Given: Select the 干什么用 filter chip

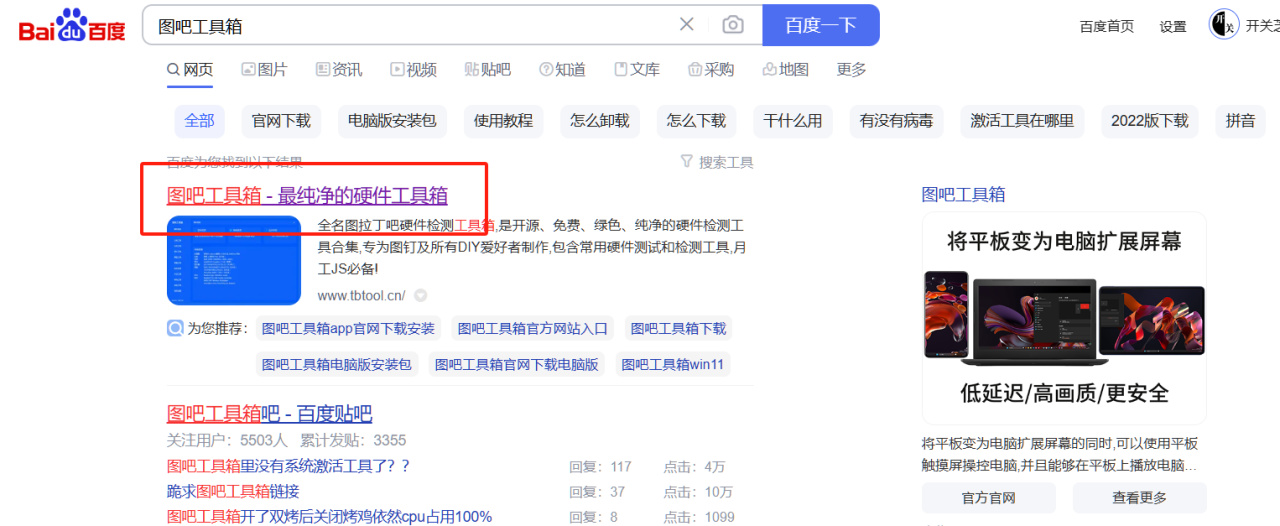Looking at the screenshot, I should 793,120.
